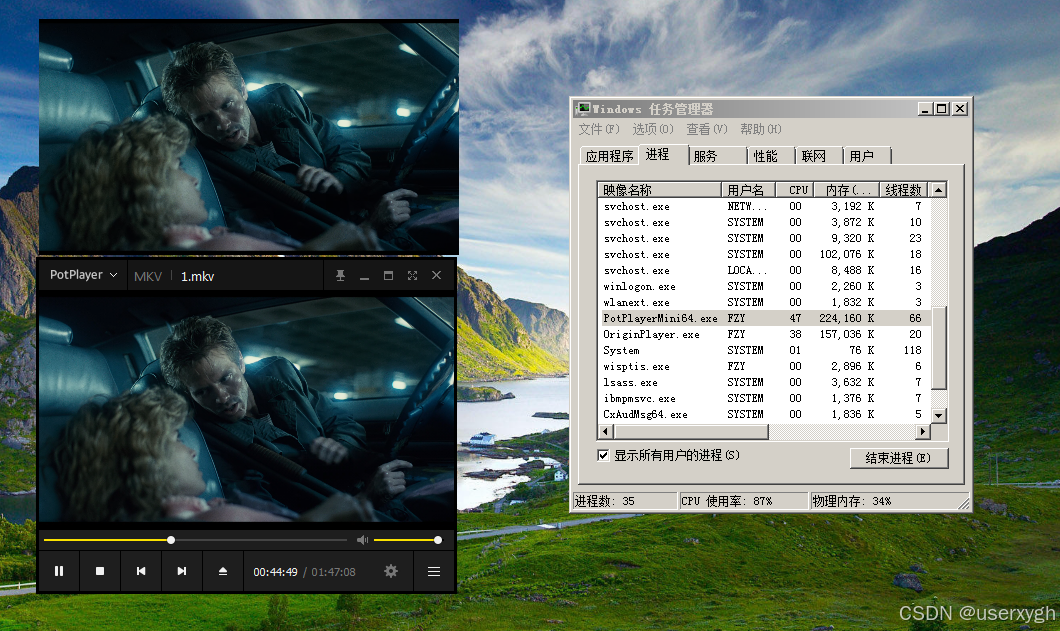Image resolution: width=1060 pixels, height=631 pixels.
Task: Click the total duration 01:47:08
Action: [333, 572]
